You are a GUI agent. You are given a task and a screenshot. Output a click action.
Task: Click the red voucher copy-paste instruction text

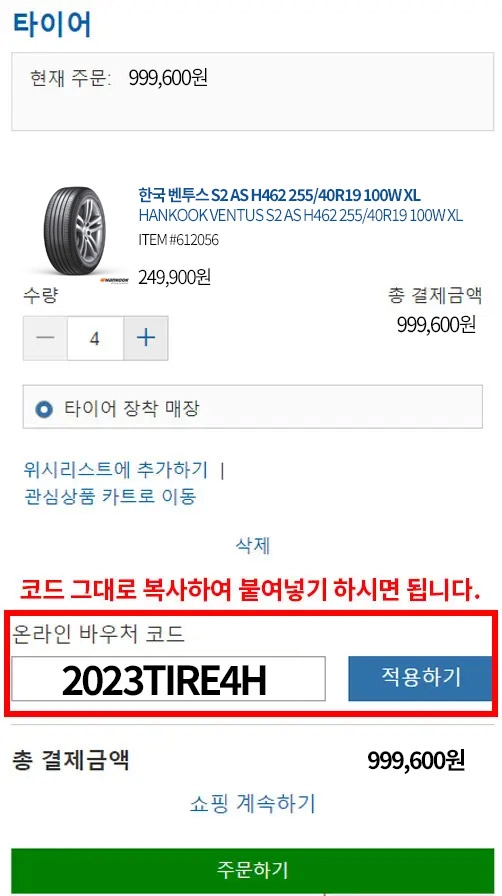pos(249,591)
